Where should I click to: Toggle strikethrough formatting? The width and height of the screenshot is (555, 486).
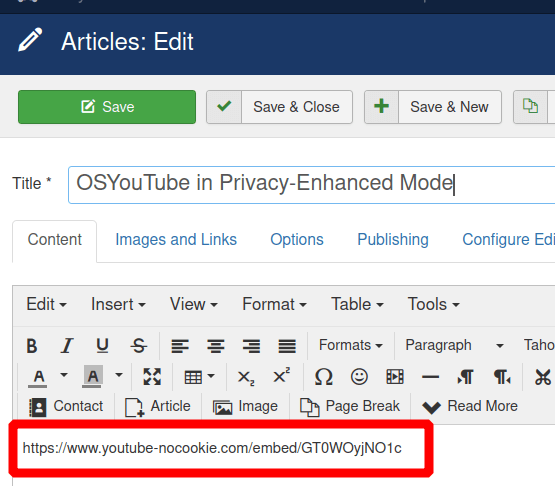coord(138,345)
